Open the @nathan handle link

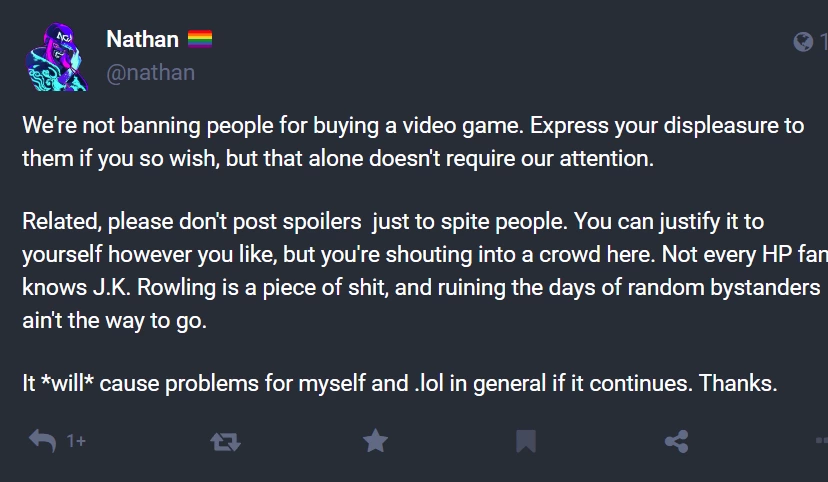point(150,73)
